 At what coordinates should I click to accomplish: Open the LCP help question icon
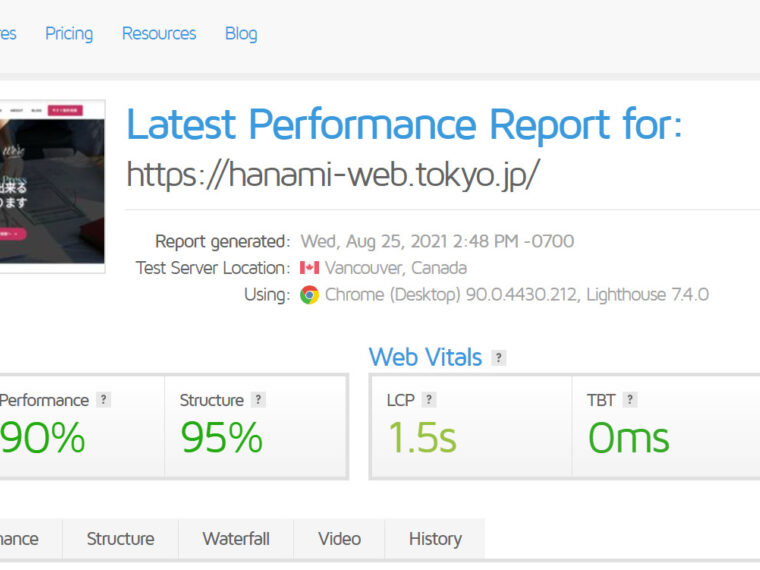[429, 400]
